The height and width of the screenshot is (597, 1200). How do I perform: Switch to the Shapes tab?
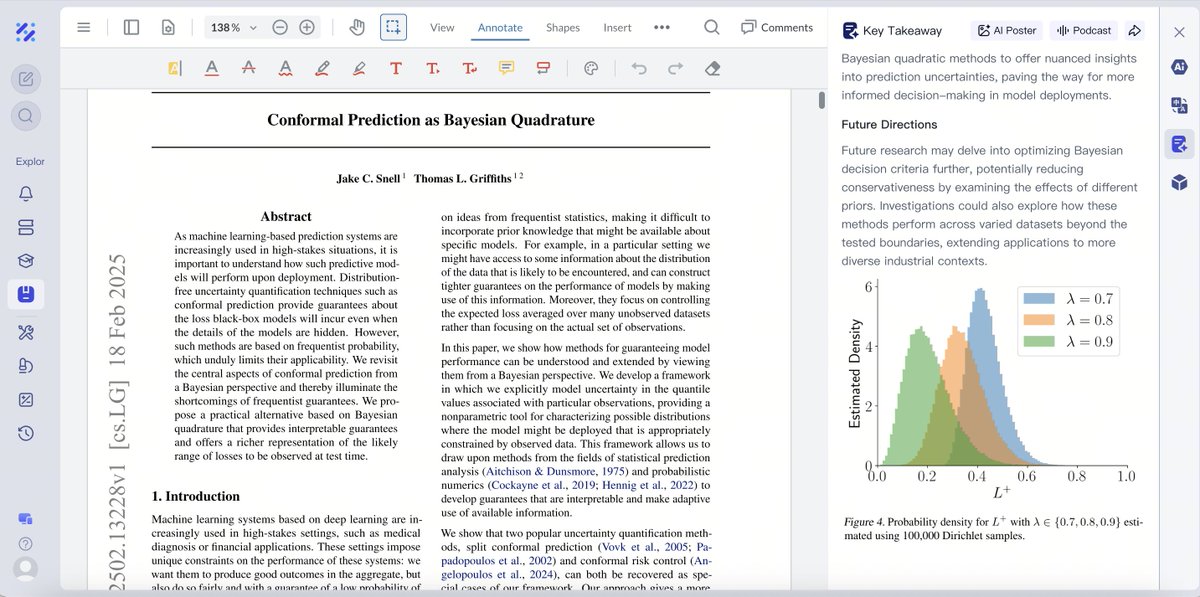coord(563,27)
